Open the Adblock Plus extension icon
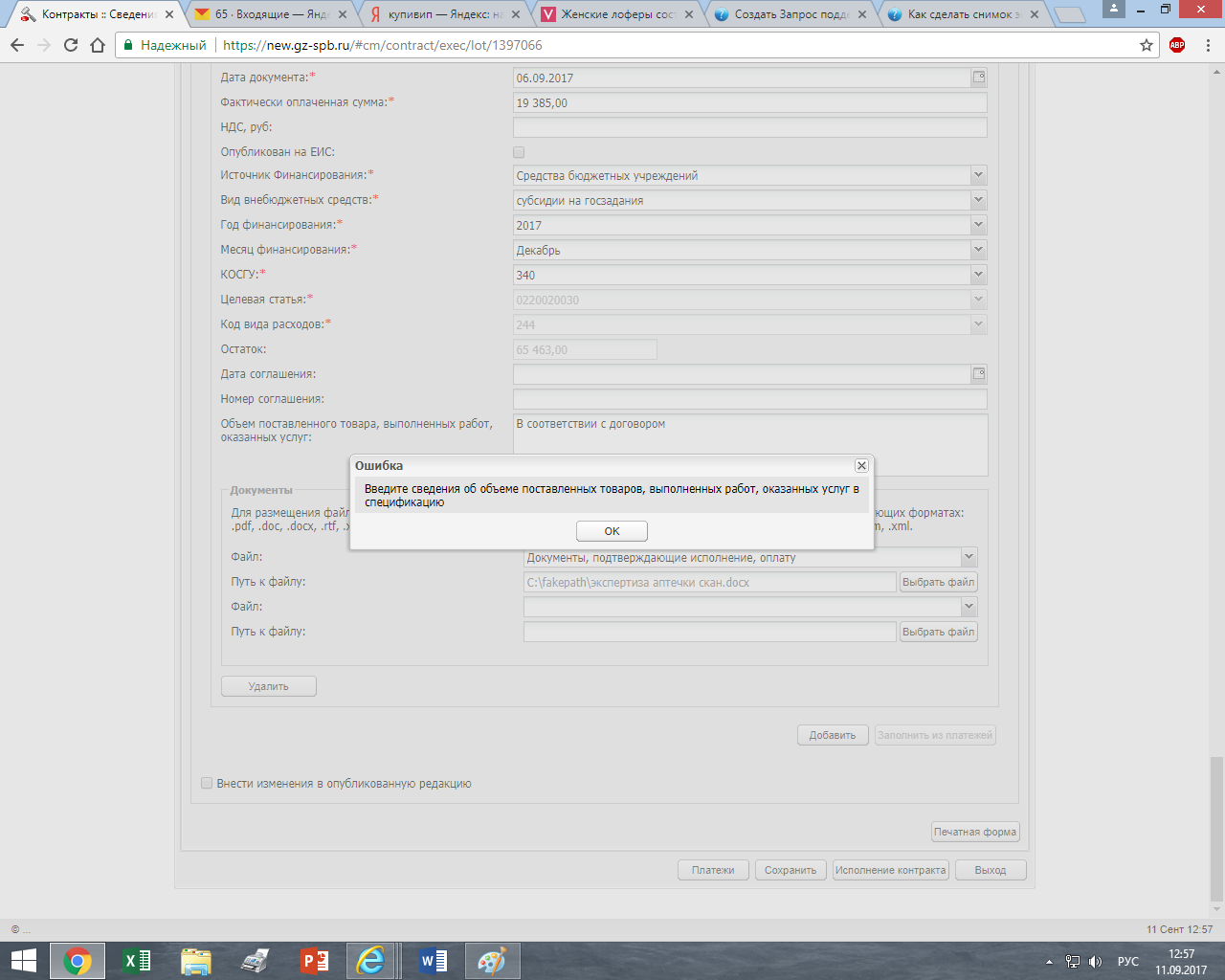Image resolution: width=1225 pixels, height=980 pixels. coord(1177,45)
